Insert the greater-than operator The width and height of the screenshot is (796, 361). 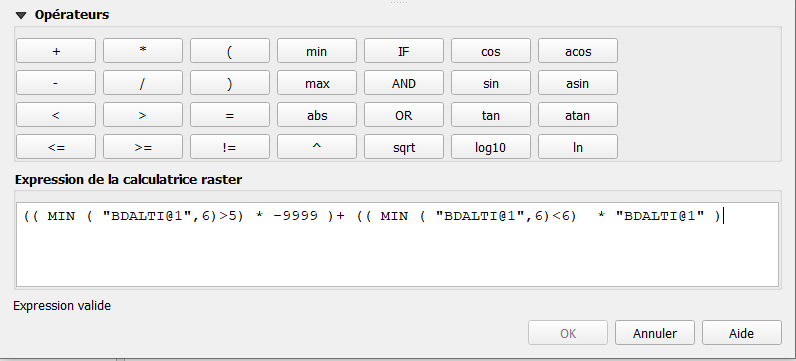[x=143, y=115]
